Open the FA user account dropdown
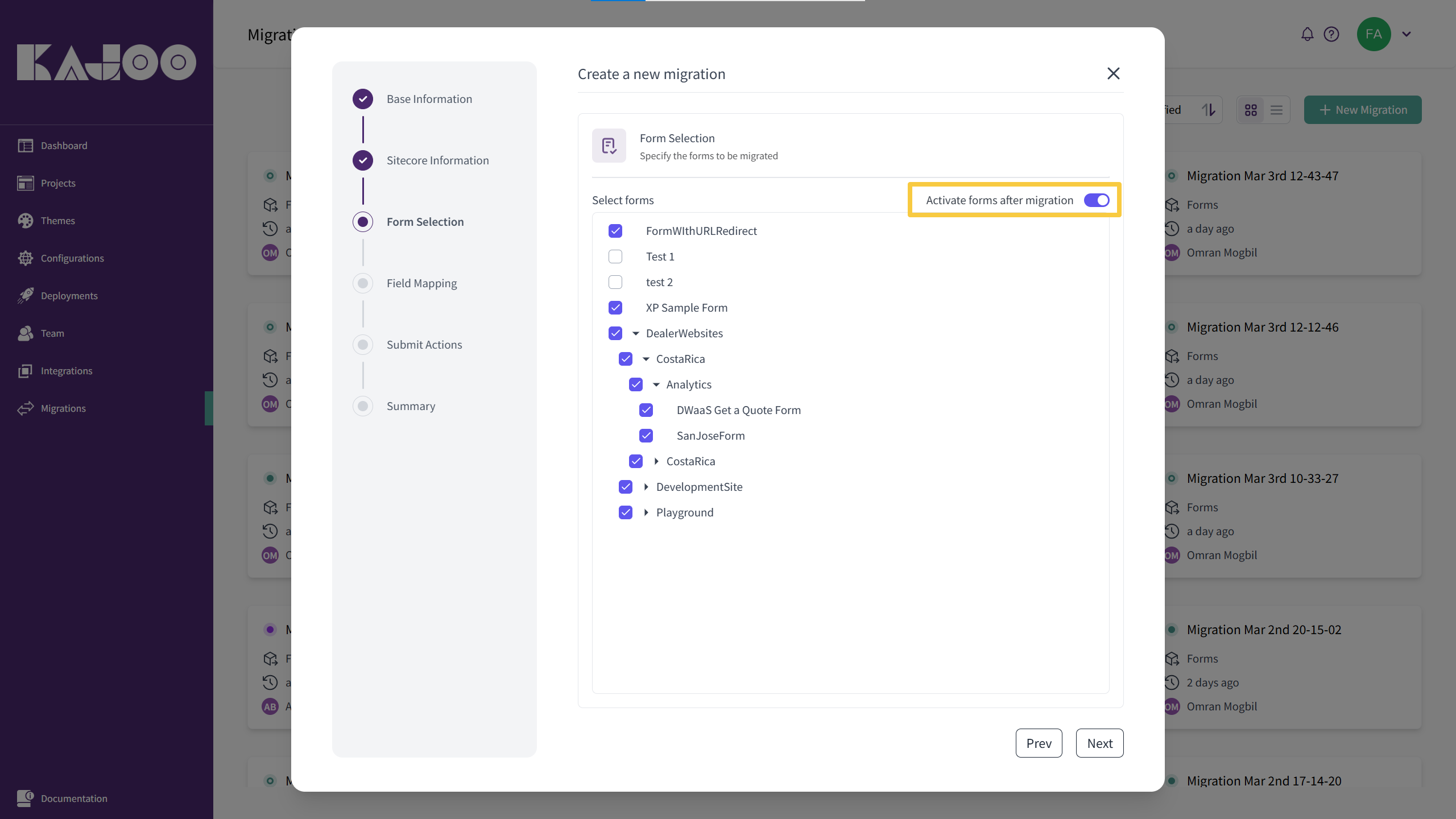 (x=1406, y=34)
